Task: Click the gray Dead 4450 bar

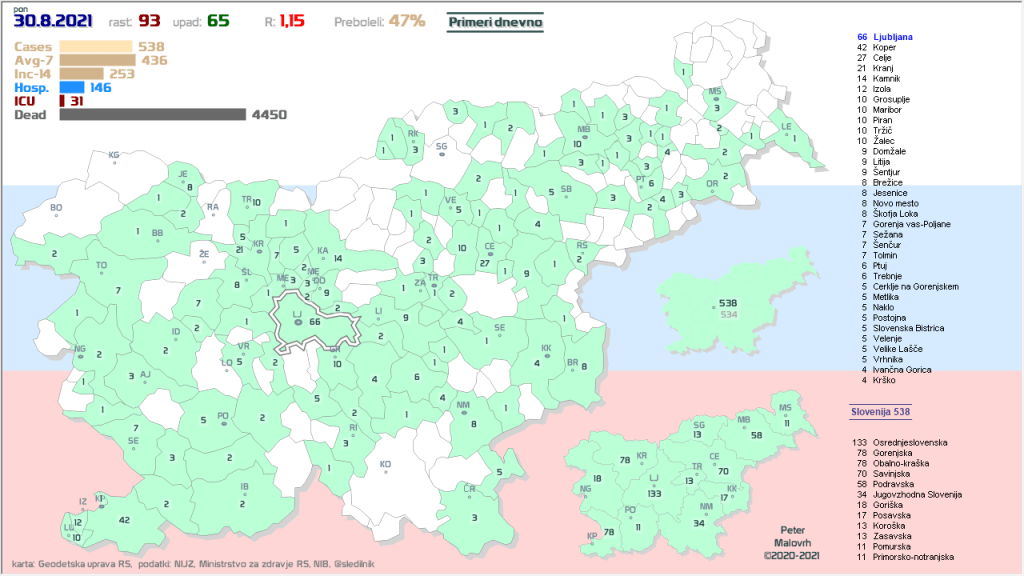Action: click(152, 115)
